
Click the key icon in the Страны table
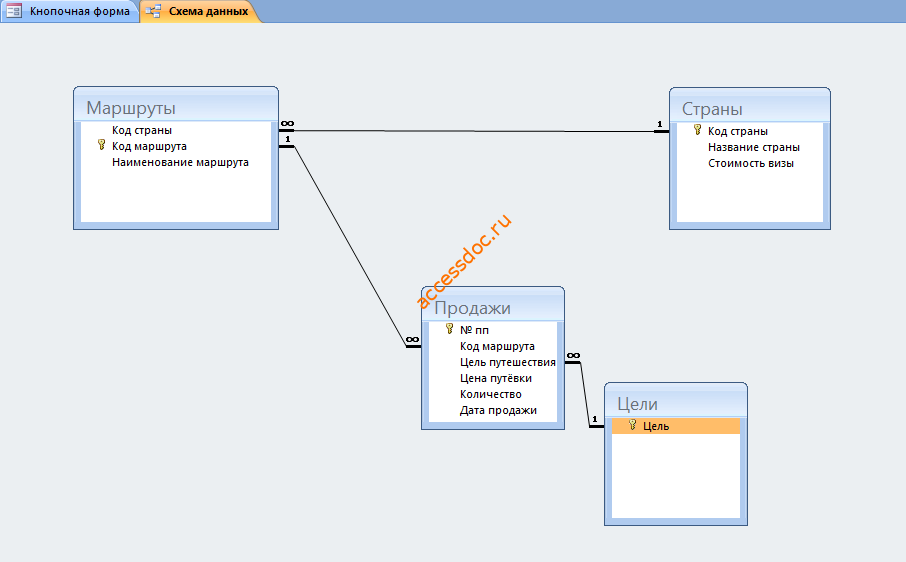(x=697, y=130)
